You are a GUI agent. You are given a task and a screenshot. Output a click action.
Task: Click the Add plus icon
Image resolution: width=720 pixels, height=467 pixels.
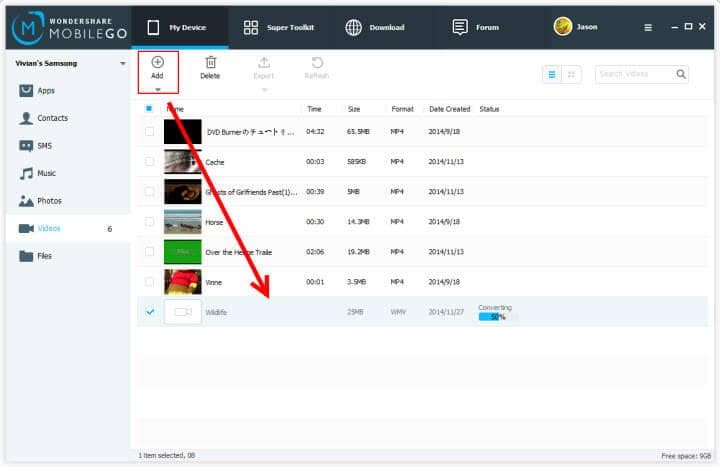pos(158,62)
